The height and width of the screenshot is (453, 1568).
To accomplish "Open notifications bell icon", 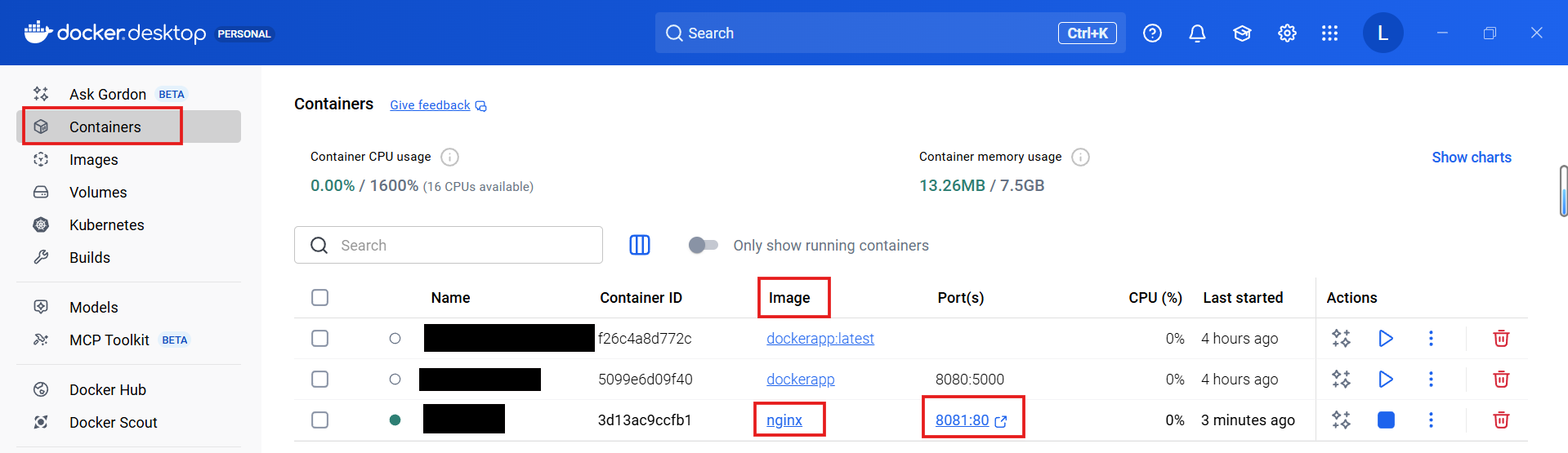I will pyautogui.click(x=1197, y=33).
